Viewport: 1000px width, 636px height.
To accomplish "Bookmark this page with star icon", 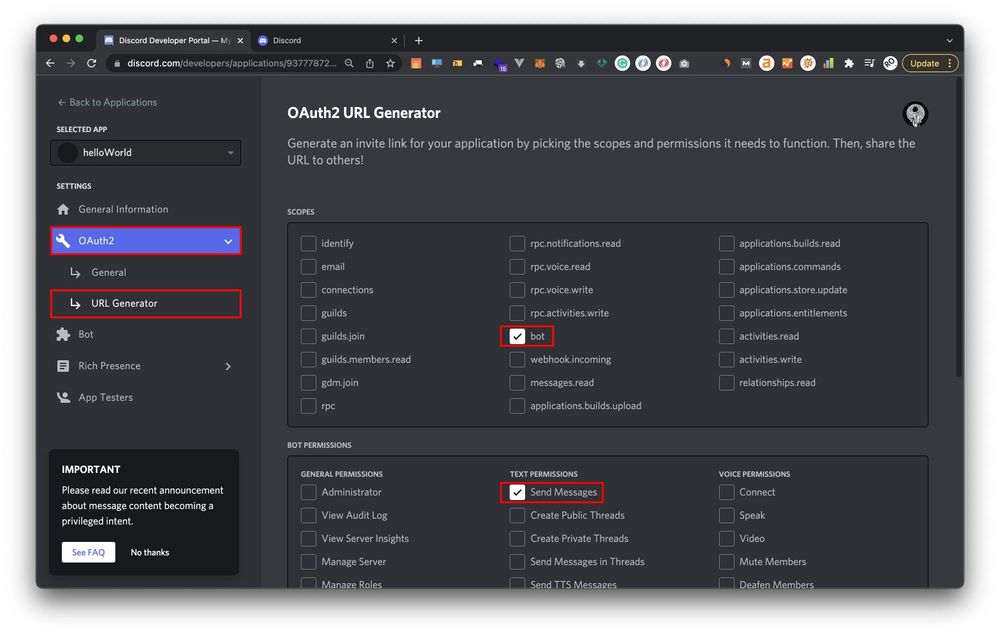I will point(390,63).
